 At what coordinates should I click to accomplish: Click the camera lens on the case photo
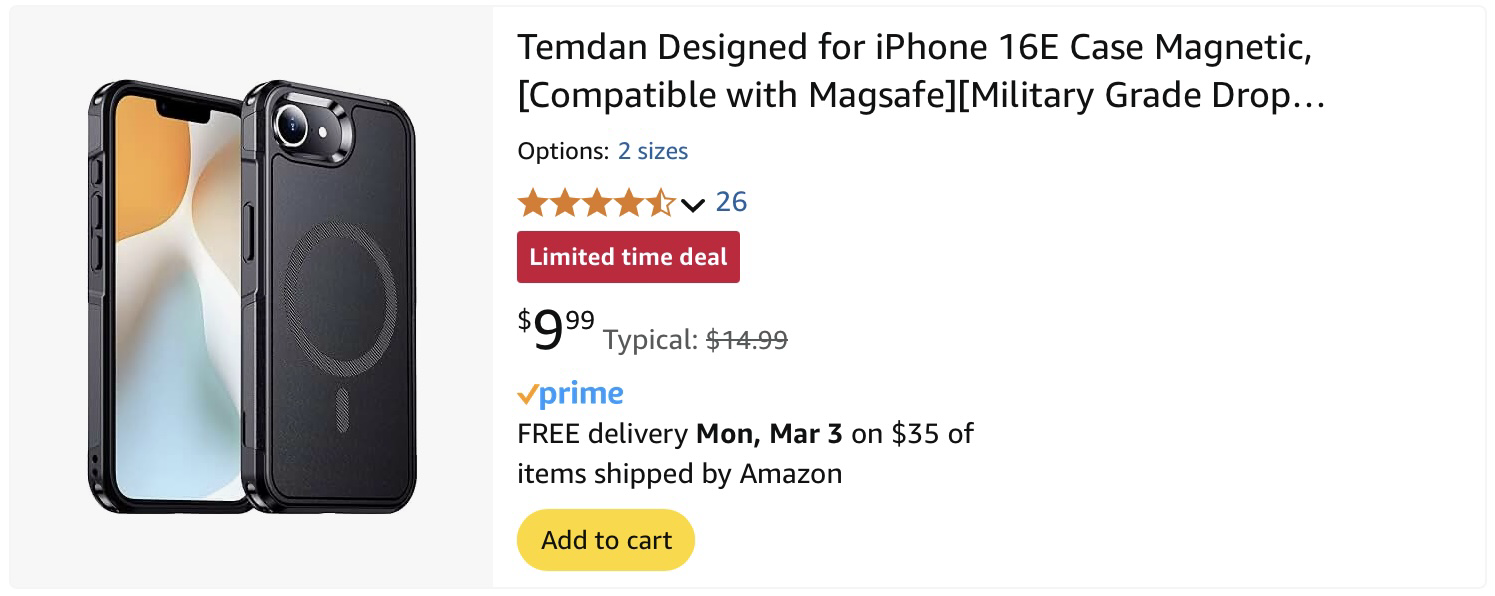[x=292, y=123]
